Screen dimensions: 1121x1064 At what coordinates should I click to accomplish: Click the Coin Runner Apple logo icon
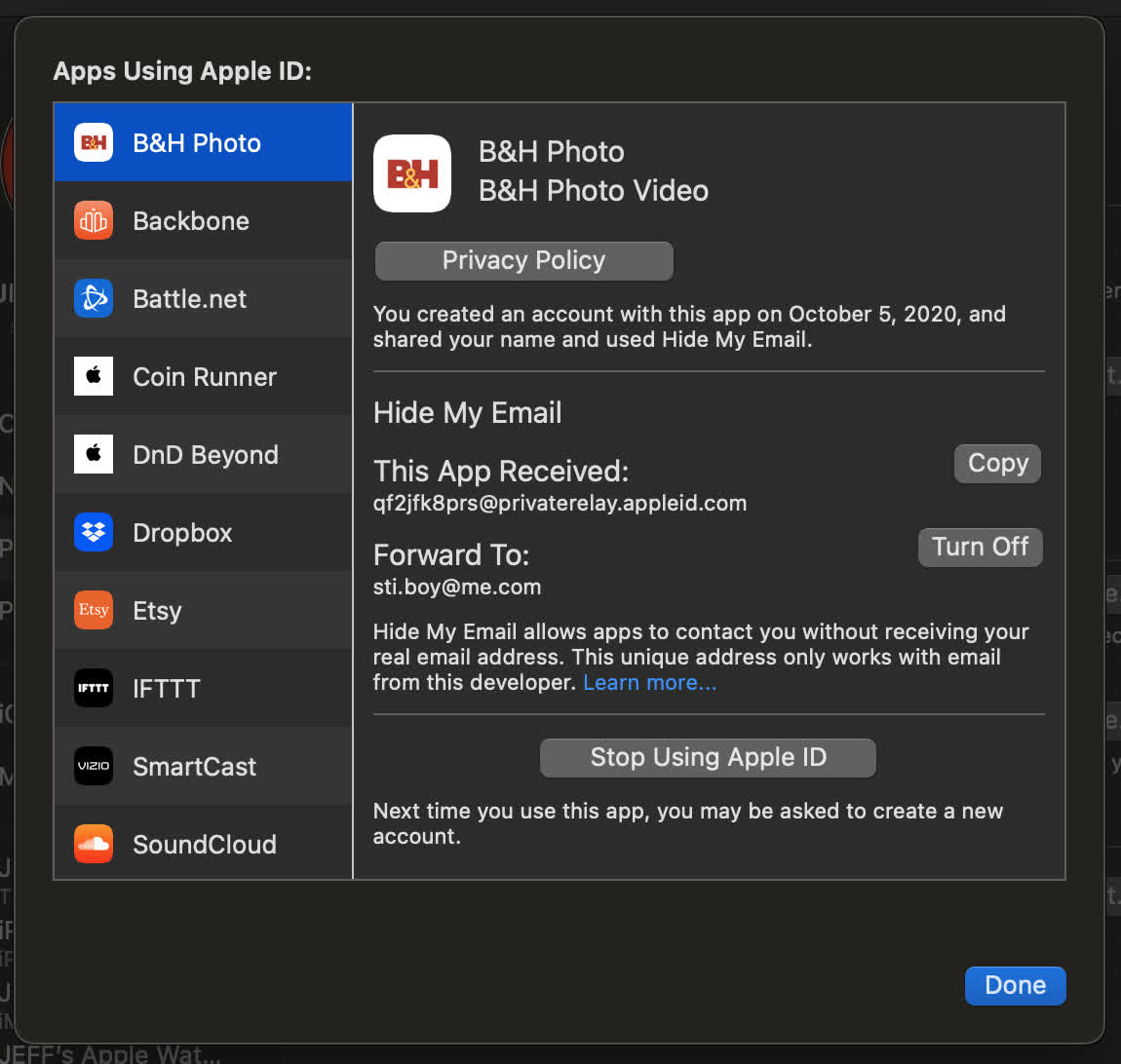tap(94, 376)
